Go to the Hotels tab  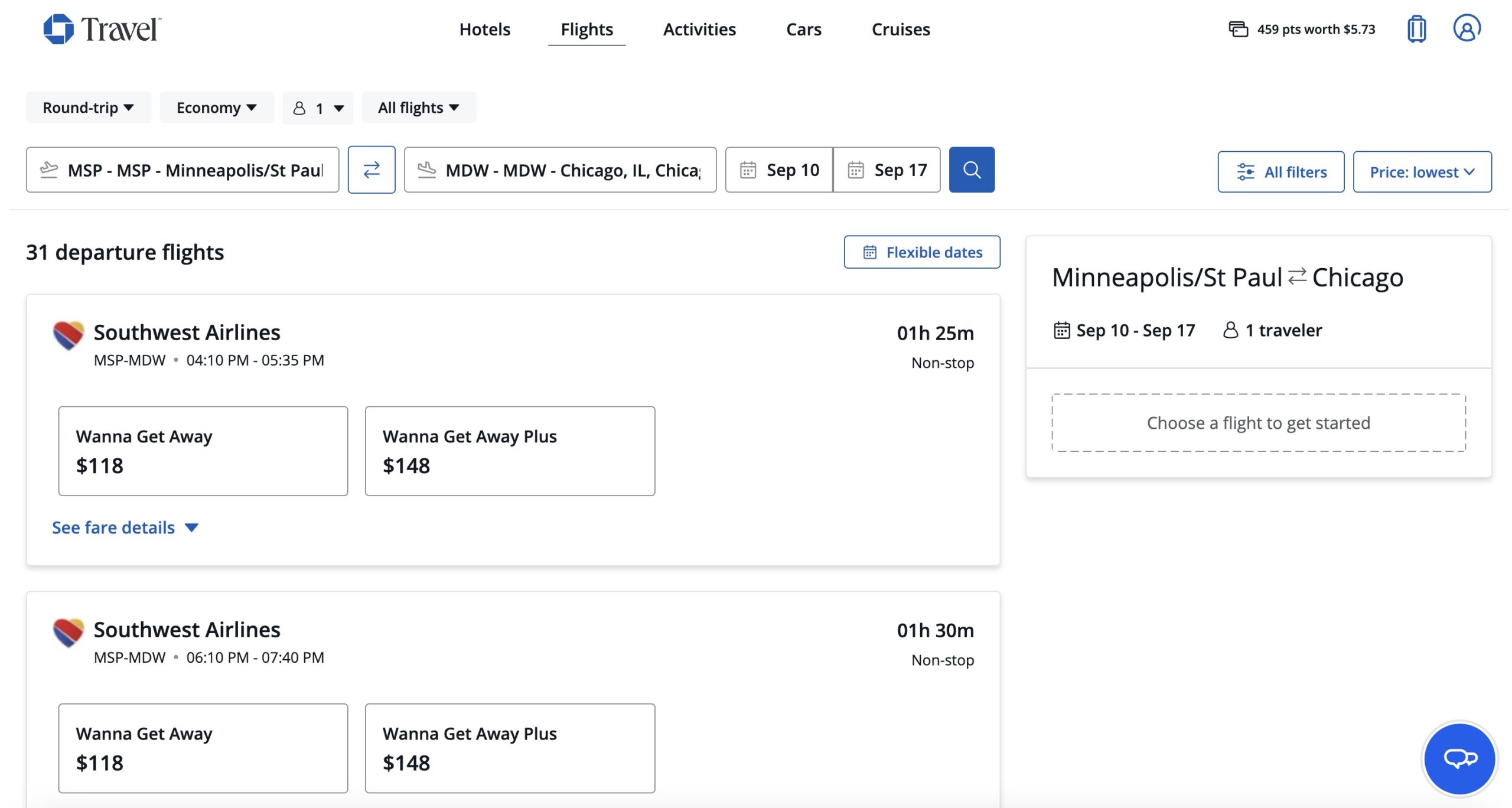click(x=485, y=29)
